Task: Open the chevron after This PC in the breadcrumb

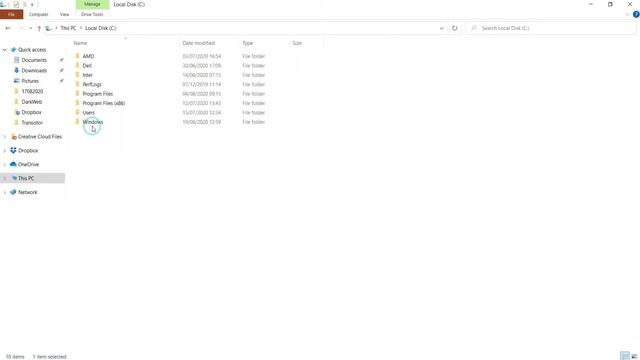Action: 81,28
